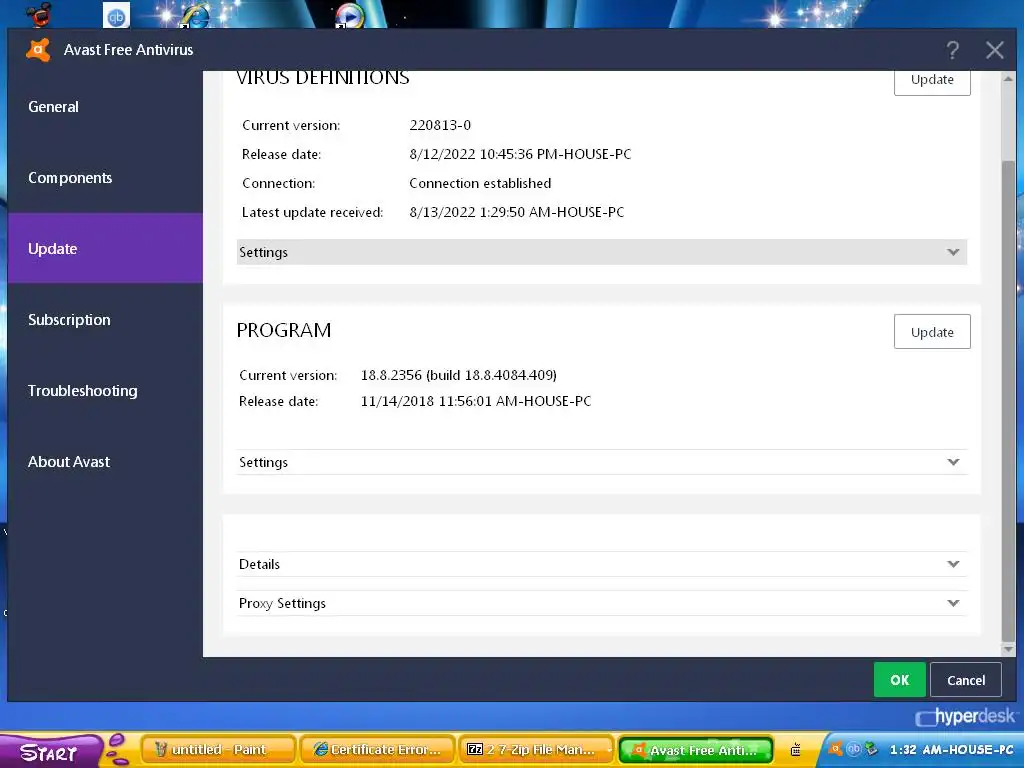
Task: Open the About Avast tab
Action: [105, 461]
